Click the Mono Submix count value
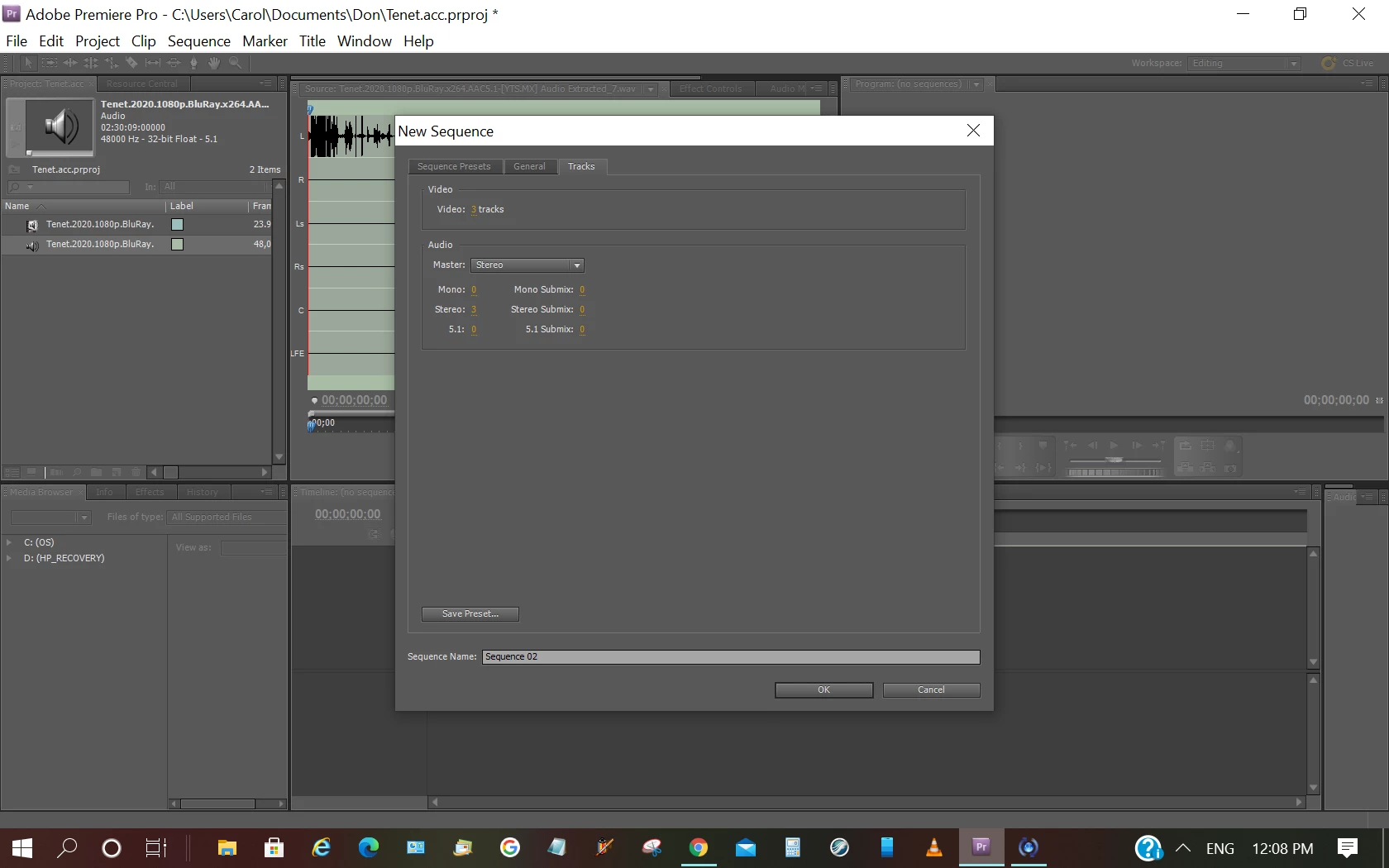This screenshot has height=868, width=1389. pyautogui.click(x=582, y=290)
